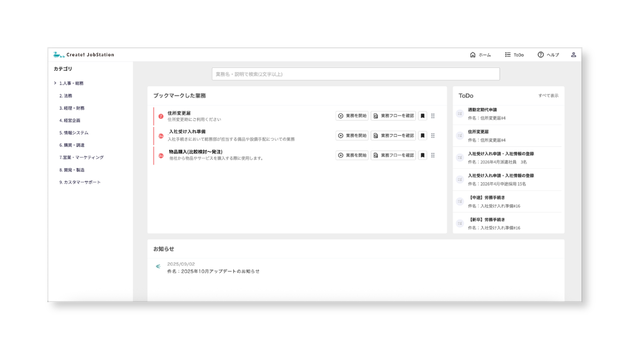Screen dimensions: 640x360
Task: Click 業務フローを確認 for 入社受け入れ準備
Action: 393,136
